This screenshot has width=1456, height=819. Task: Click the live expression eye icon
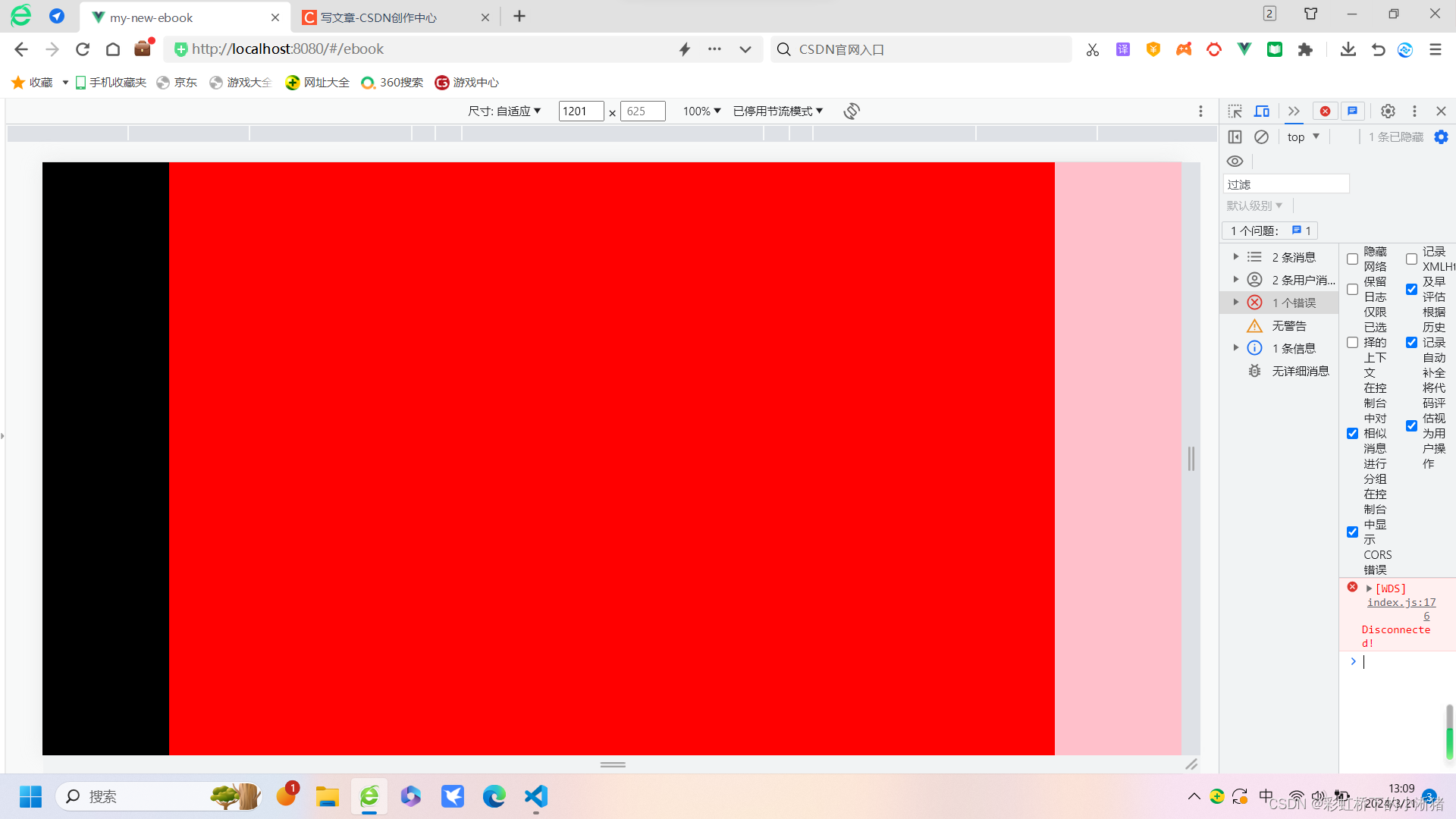[1235, 162]
